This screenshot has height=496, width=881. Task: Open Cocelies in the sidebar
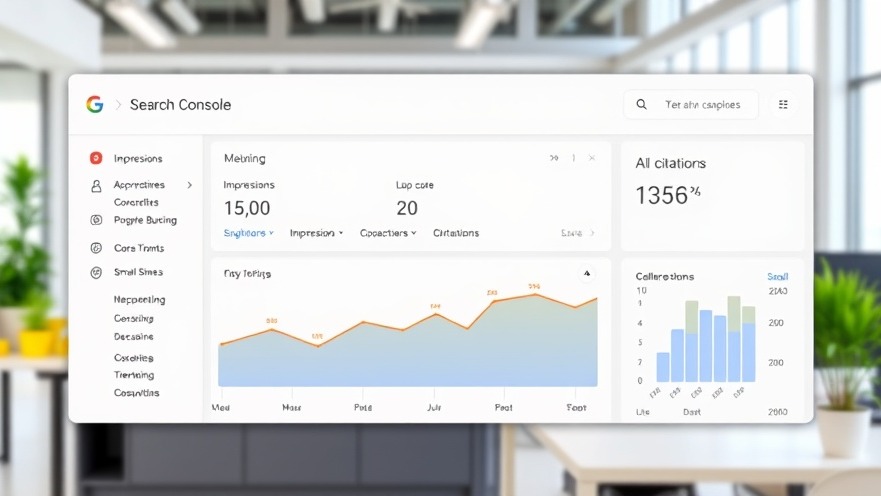coord(134,357)
